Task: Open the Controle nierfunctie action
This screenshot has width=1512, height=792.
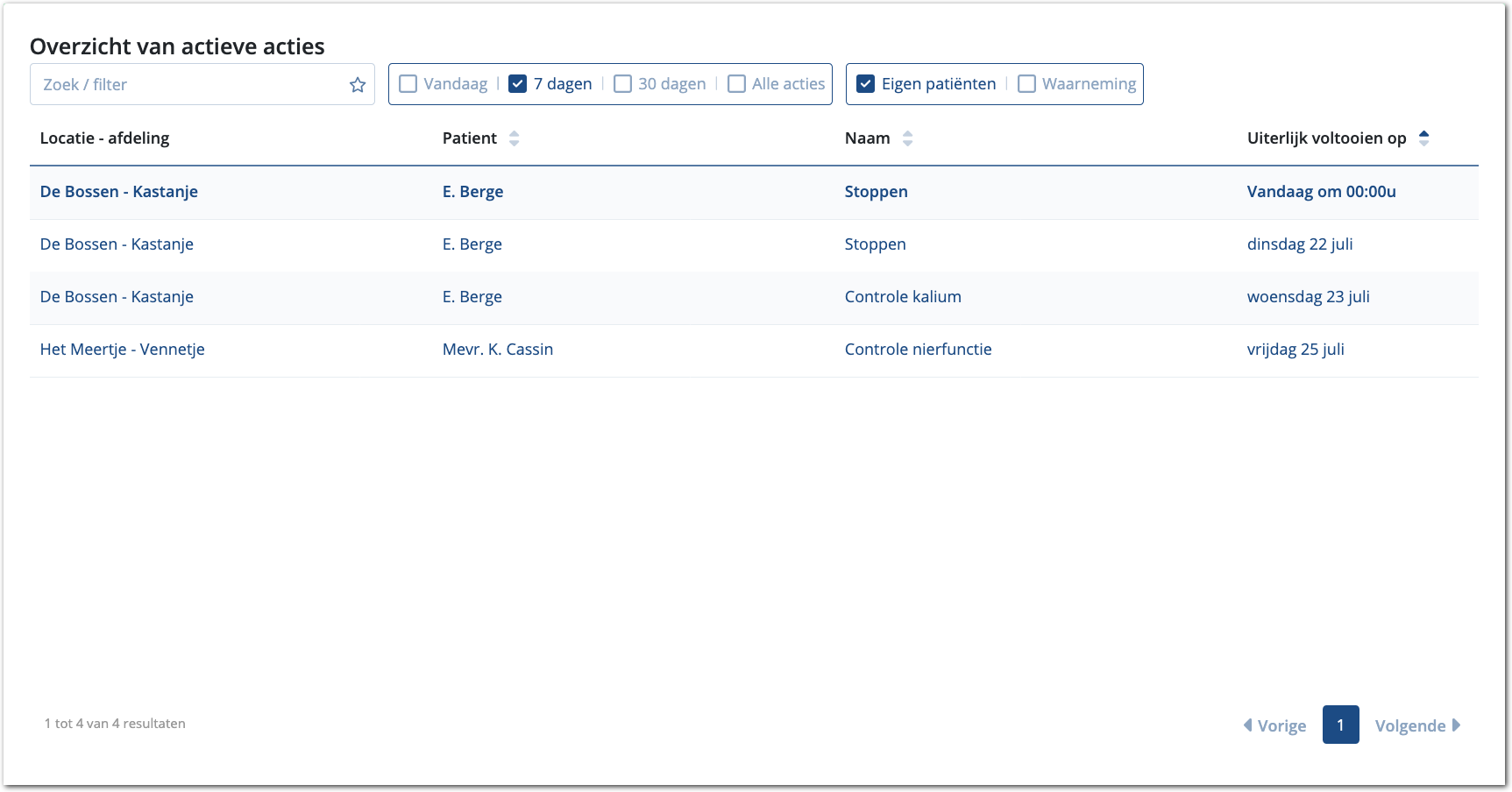Action: [x=918, y=350]
